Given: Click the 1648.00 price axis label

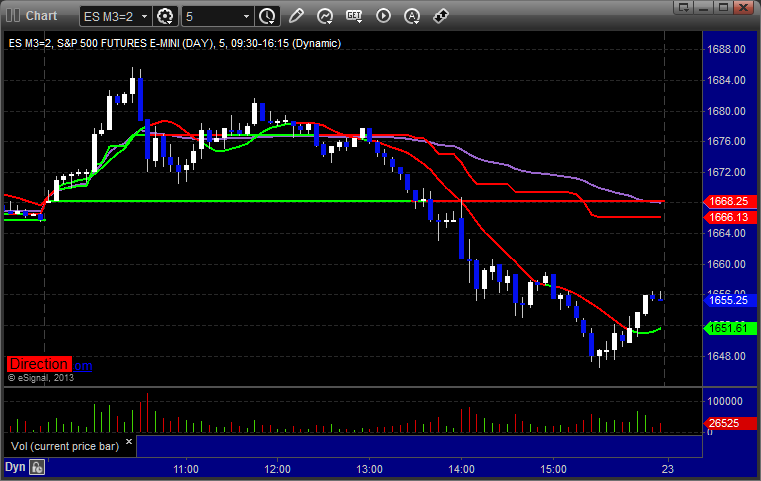Looking at the screenshot, I should (726, 356).
